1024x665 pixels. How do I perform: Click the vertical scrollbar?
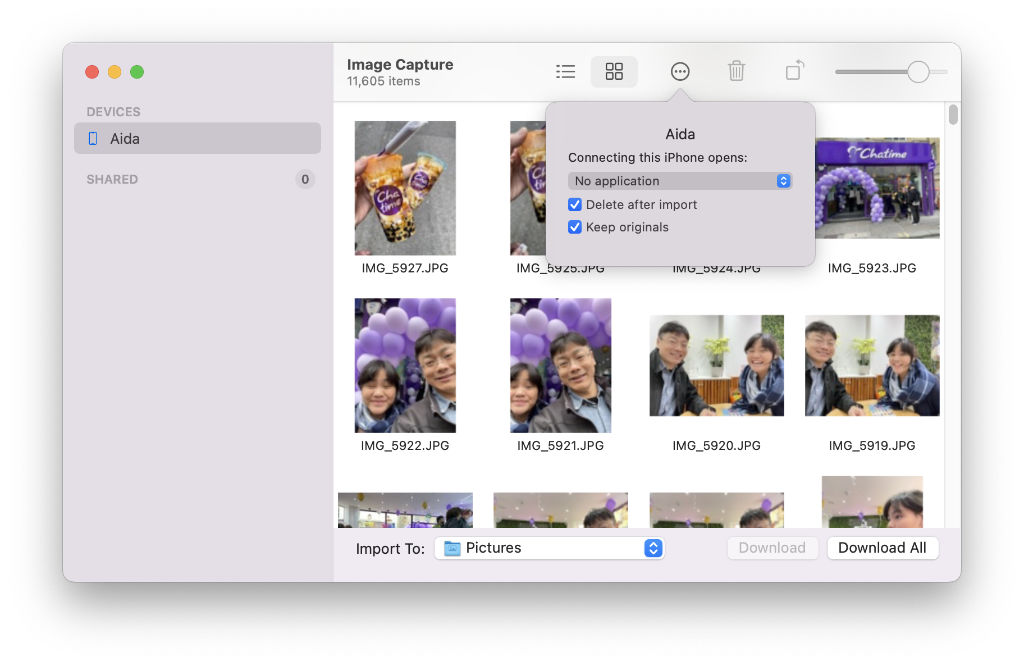coord(953,115)
